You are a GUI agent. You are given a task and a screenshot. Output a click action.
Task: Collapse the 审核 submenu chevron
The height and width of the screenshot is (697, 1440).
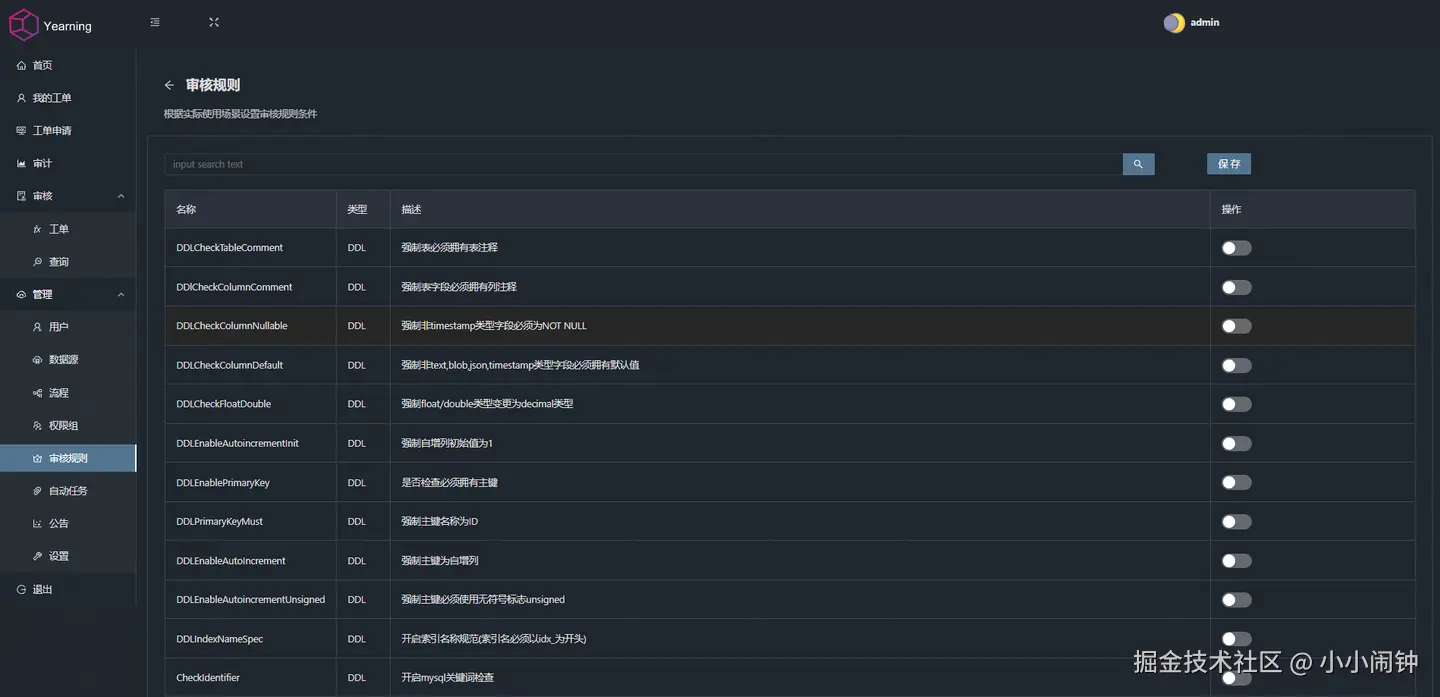pyautogui.click(x=121, y=196)
